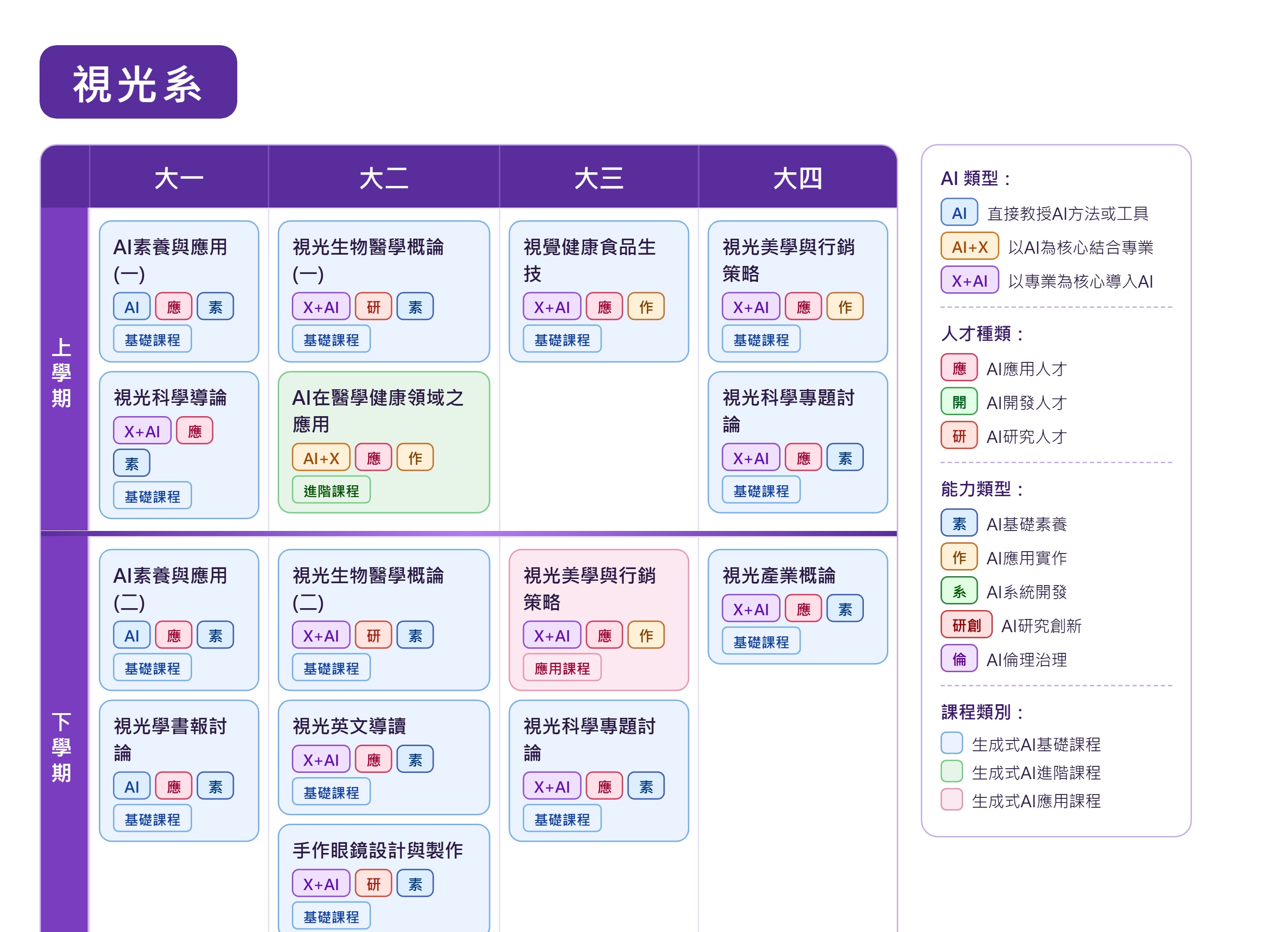This screenshot has width=1288, height=932.
Task: Click the green 生成式AI進階課程 legend swatch
Action: (x=952, y=772)
